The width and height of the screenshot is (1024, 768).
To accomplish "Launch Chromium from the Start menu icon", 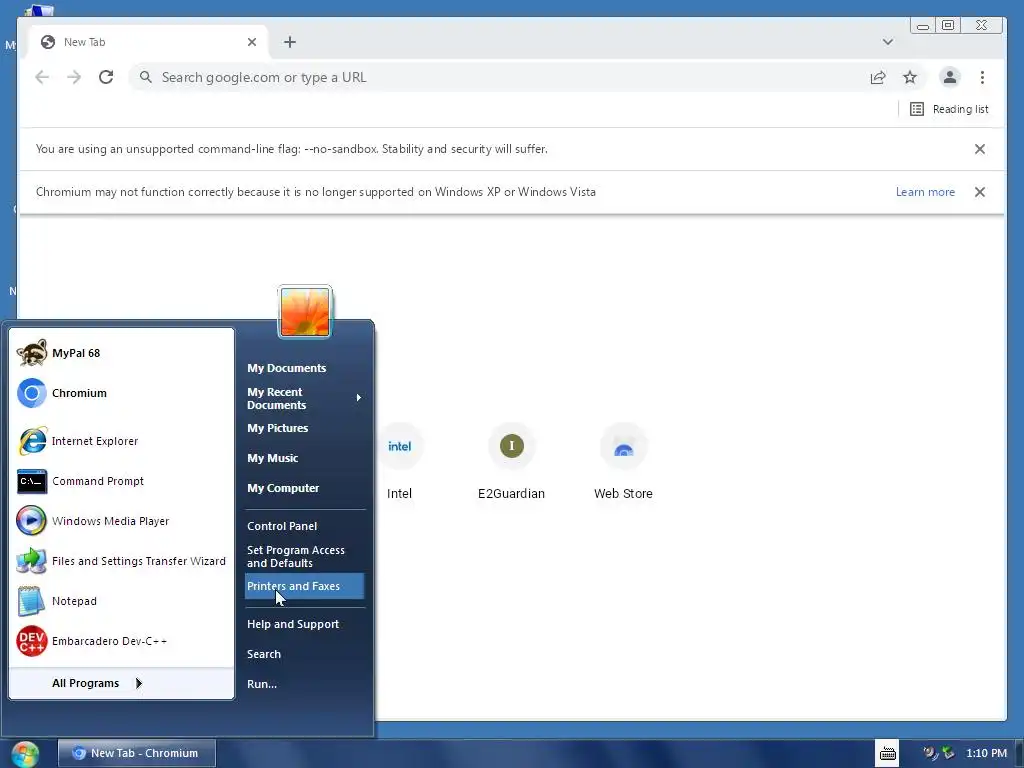I will 31,393.
